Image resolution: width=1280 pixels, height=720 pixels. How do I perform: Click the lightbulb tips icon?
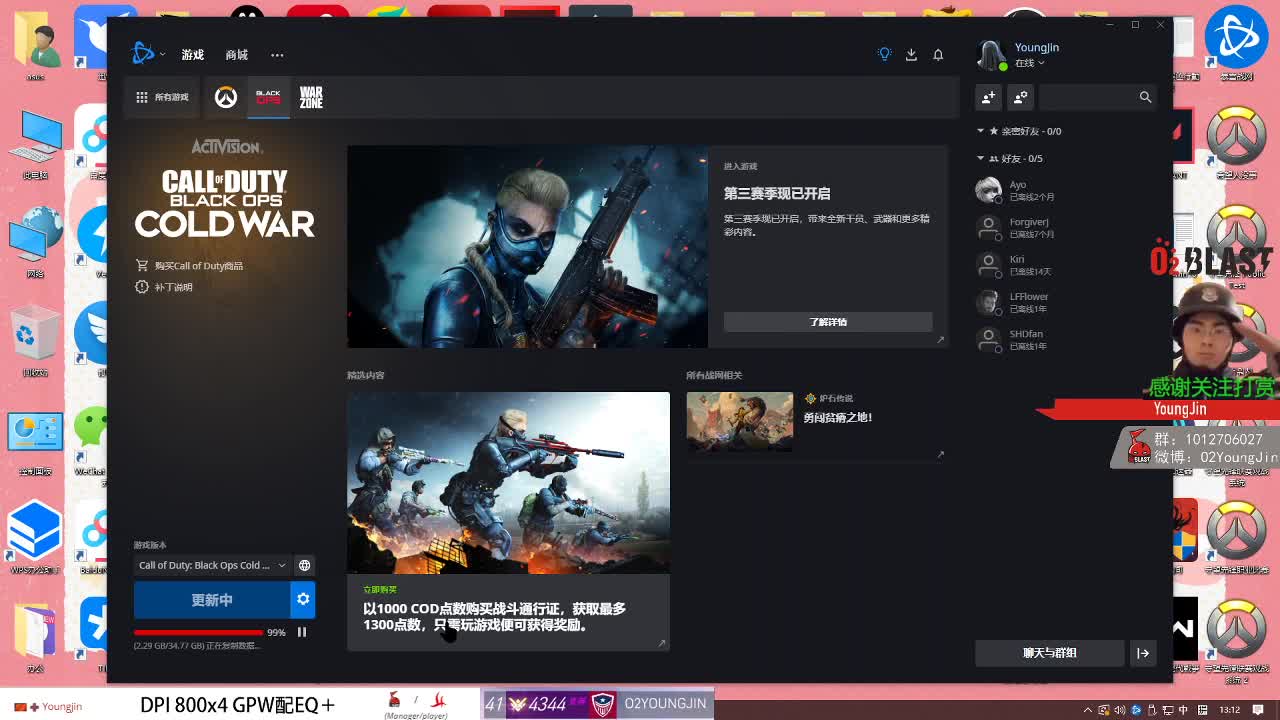pos(884,54)
